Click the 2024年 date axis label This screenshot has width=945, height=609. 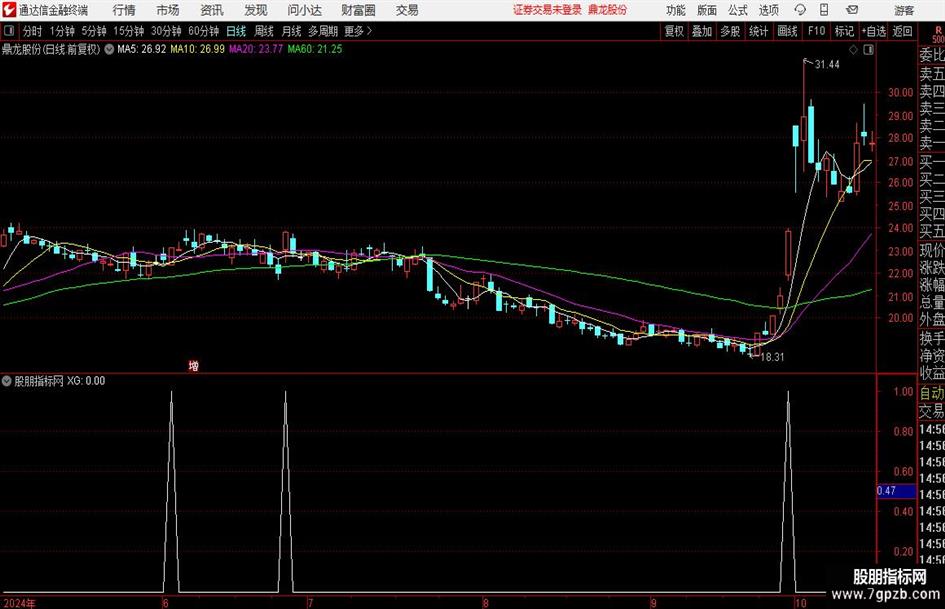coord(19,603)
